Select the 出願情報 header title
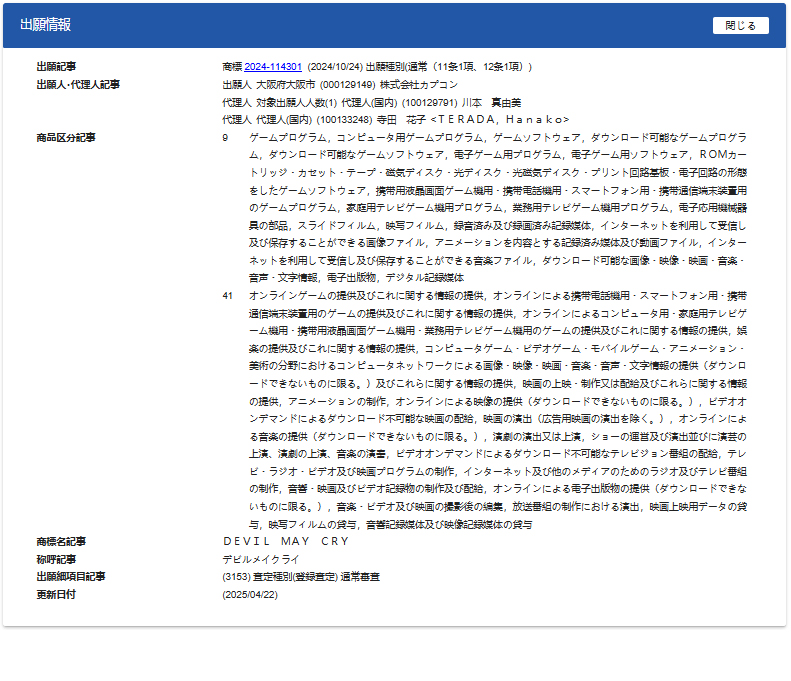 [x=45, y=25]
